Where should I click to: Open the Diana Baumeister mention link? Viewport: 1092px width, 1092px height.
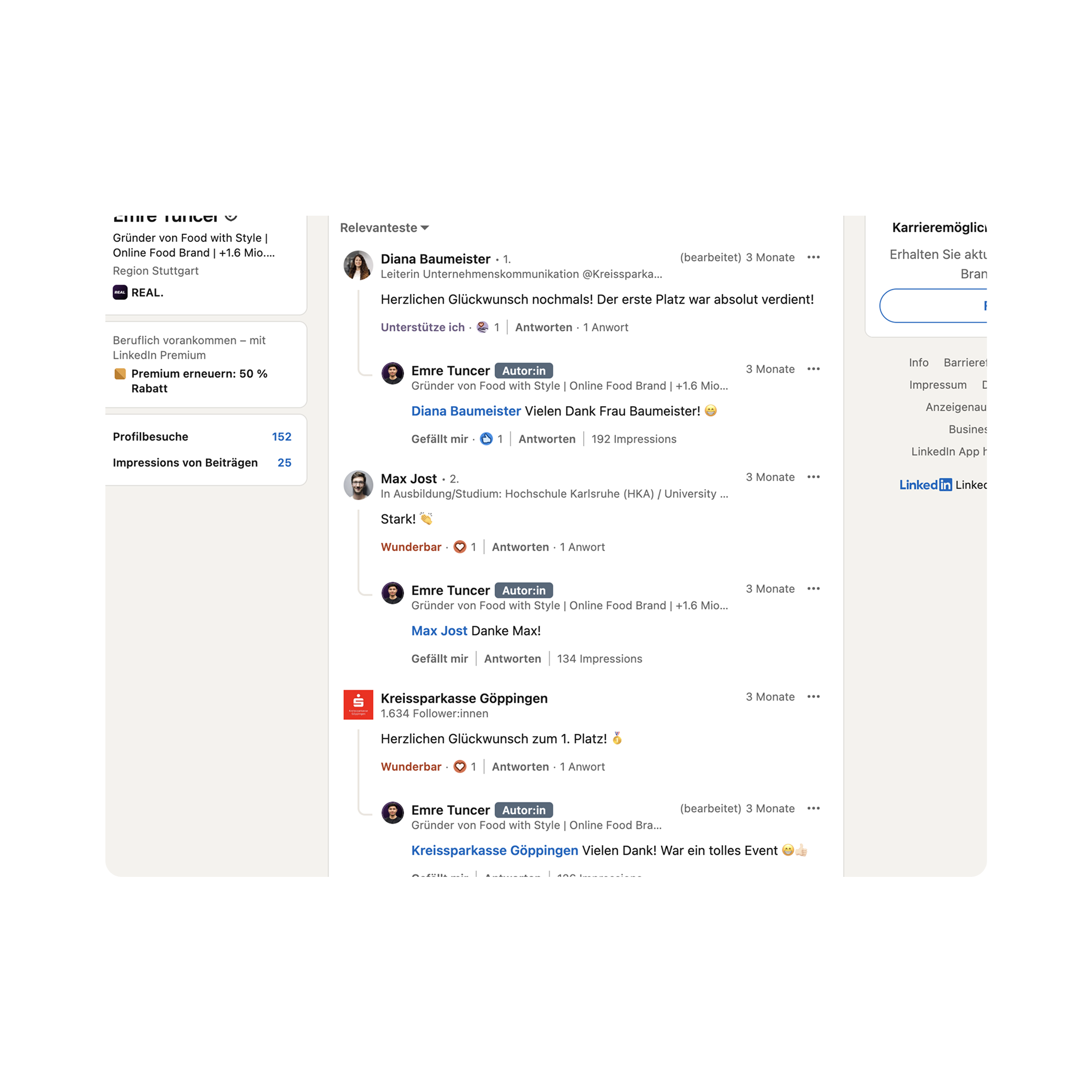pyautogui.click(x=466, y=411)
